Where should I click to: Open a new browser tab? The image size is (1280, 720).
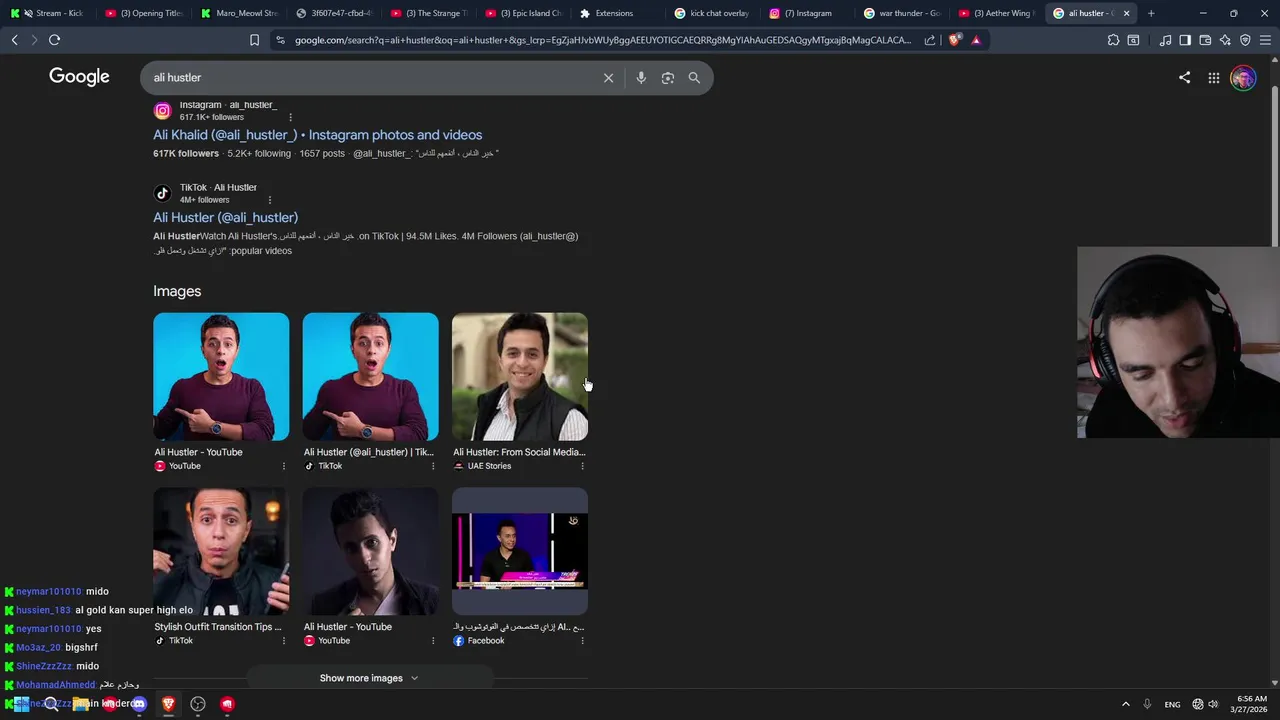(1151, 13)
